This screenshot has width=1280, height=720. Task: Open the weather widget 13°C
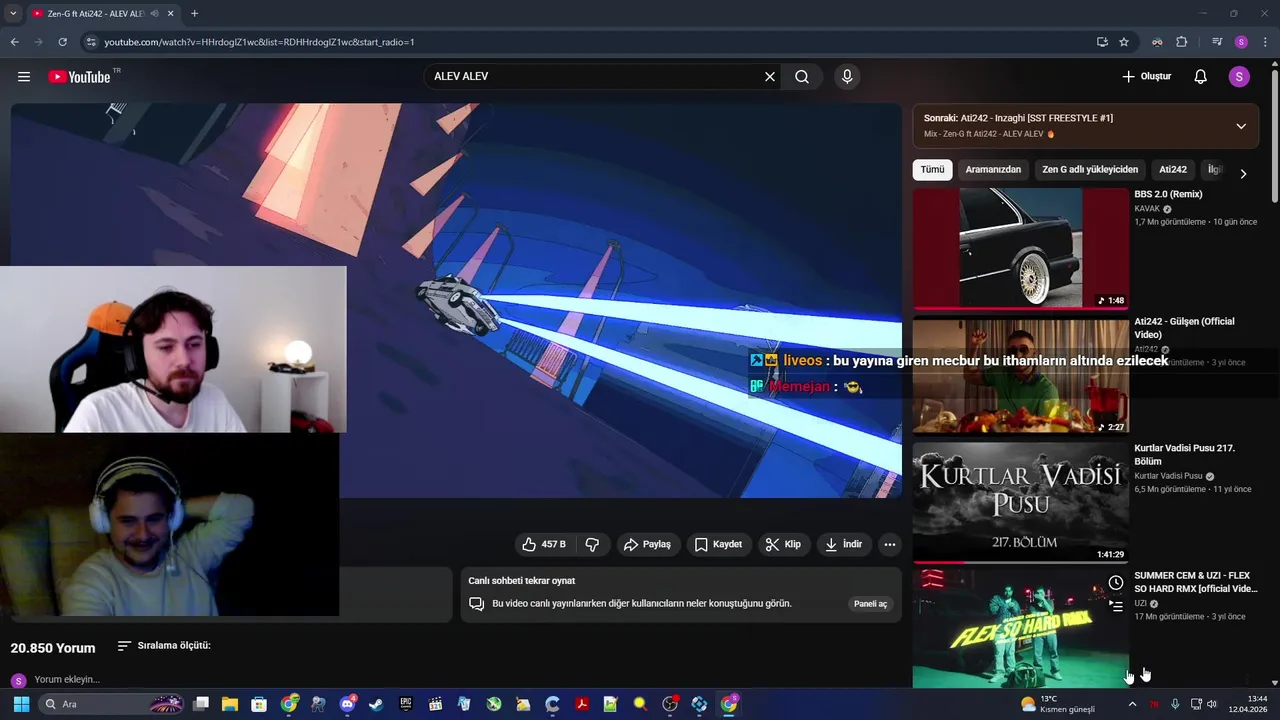pyautogui.click(x=1058, y=704)
